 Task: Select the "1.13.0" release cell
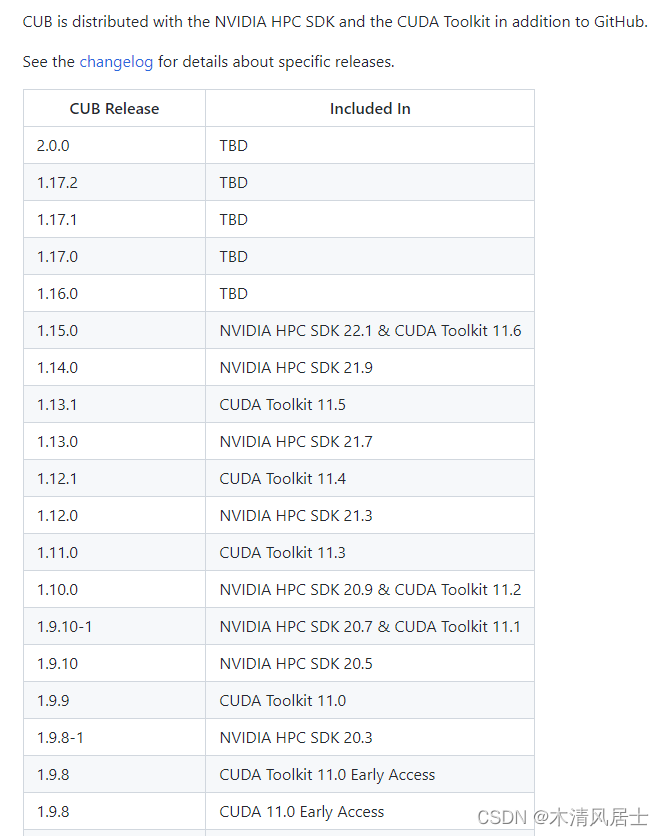click(x=114, y=441)
